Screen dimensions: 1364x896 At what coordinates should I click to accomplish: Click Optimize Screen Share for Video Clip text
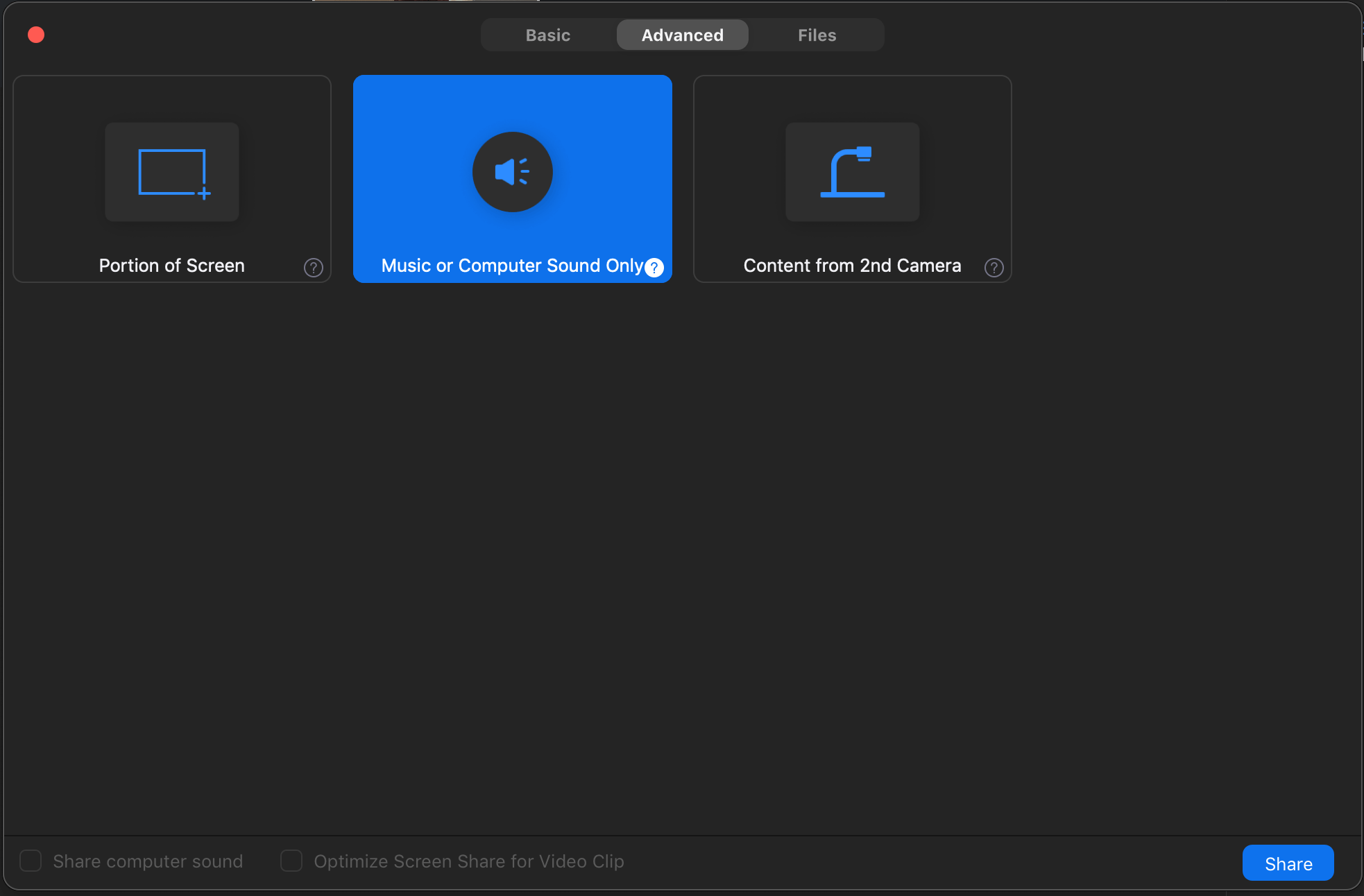pos(469,861)
